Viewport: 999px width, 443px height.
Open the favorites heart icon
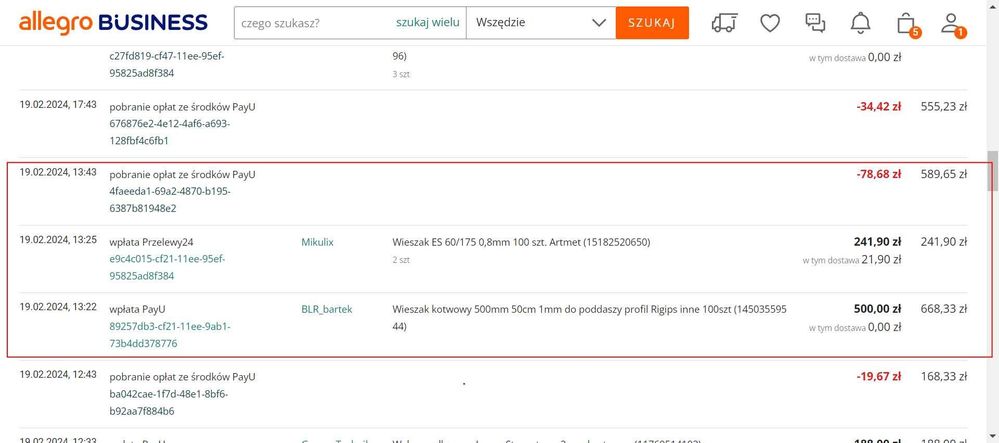click(770, 23)
